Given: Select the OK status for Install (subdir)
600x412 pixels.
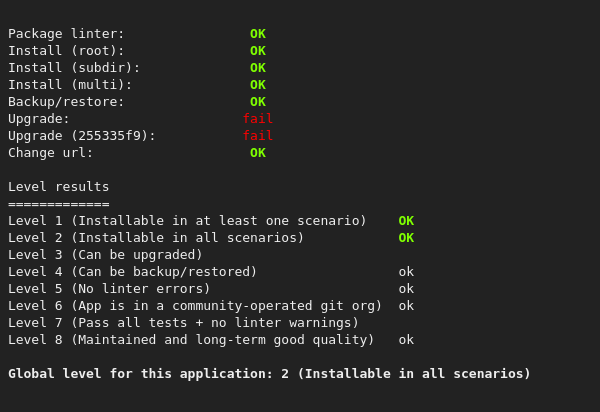Looking at the screenshot, I should [x=257, y=68].
